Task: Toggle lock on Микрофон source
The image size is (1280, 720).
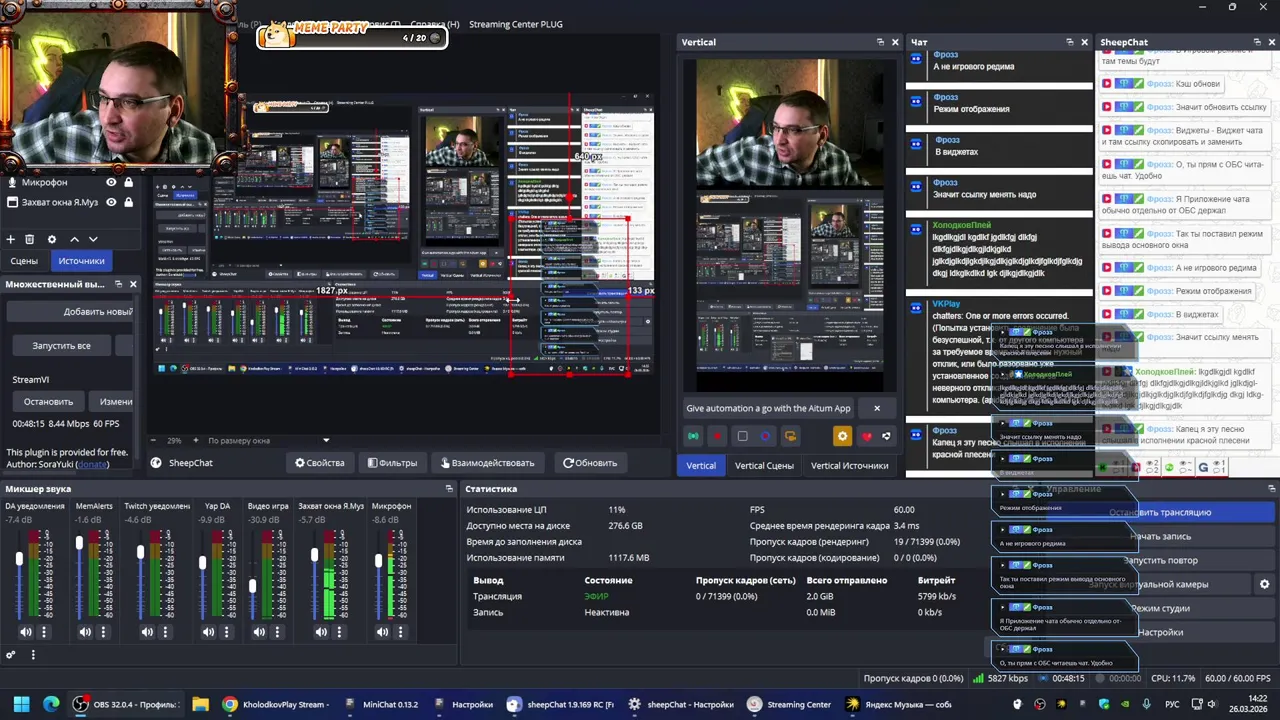Action: tap(128, 183)
